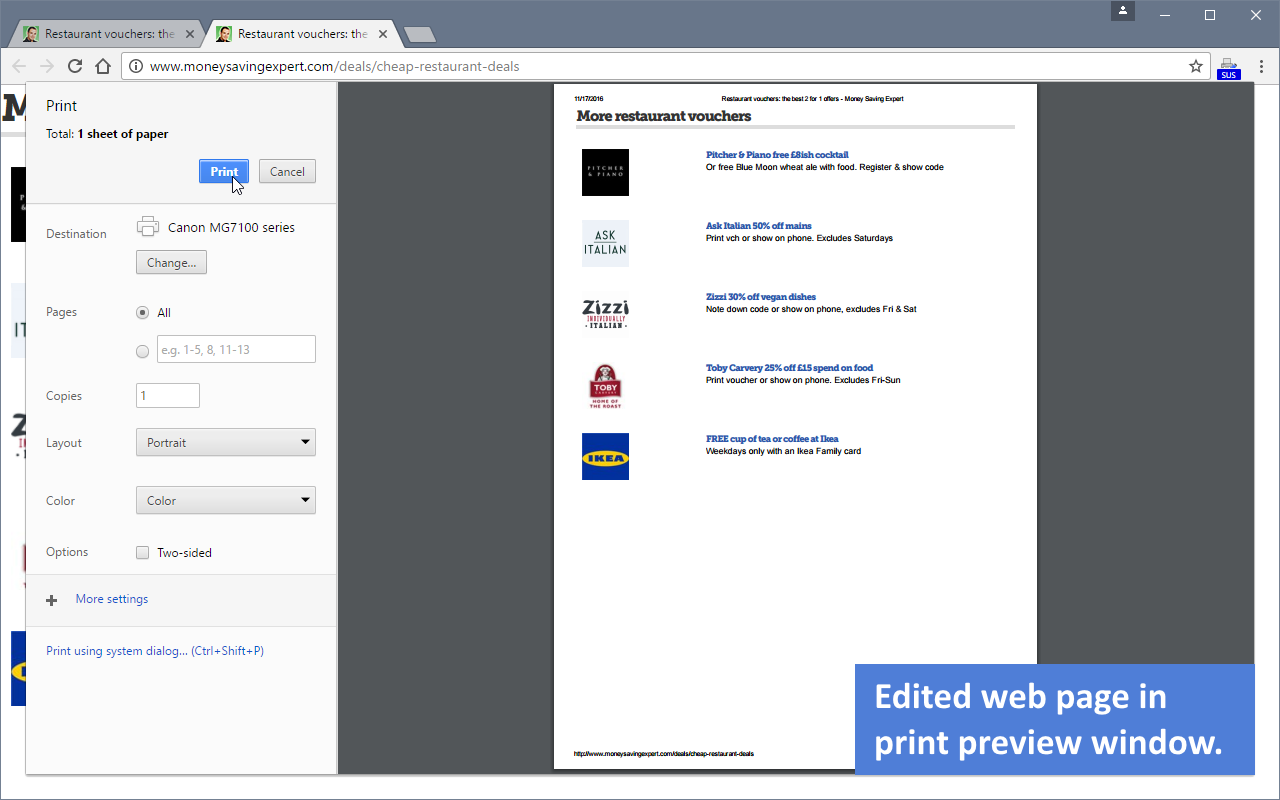Screen dimensions: 1280x800
Task: Enable the Two-sided checkbox
Action: pyautogui.click(x=142, y=553)
